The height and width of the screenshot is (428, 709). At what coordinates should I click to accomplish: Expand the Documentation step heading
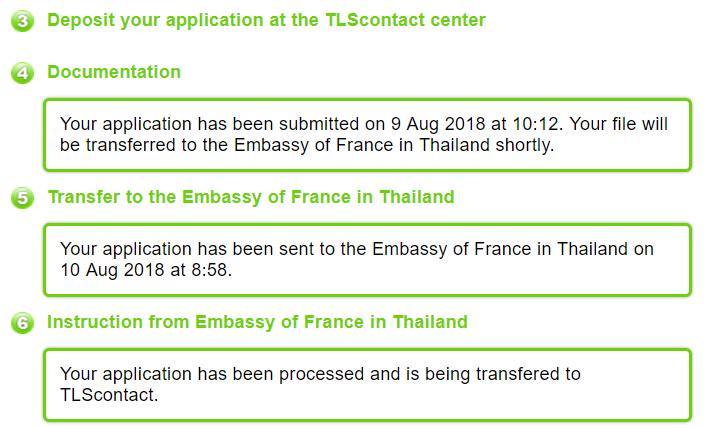click(114, 72)
